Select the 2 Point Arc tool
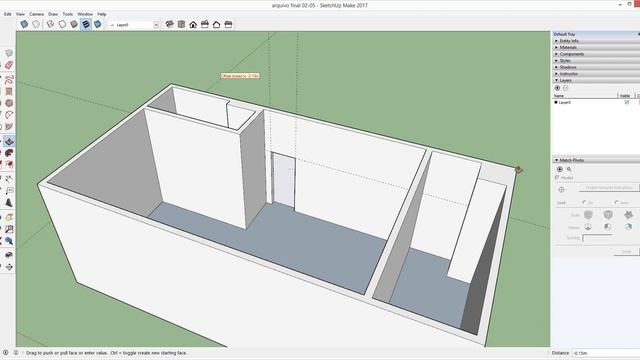This screenshot has width=640, height=360. 9,115
